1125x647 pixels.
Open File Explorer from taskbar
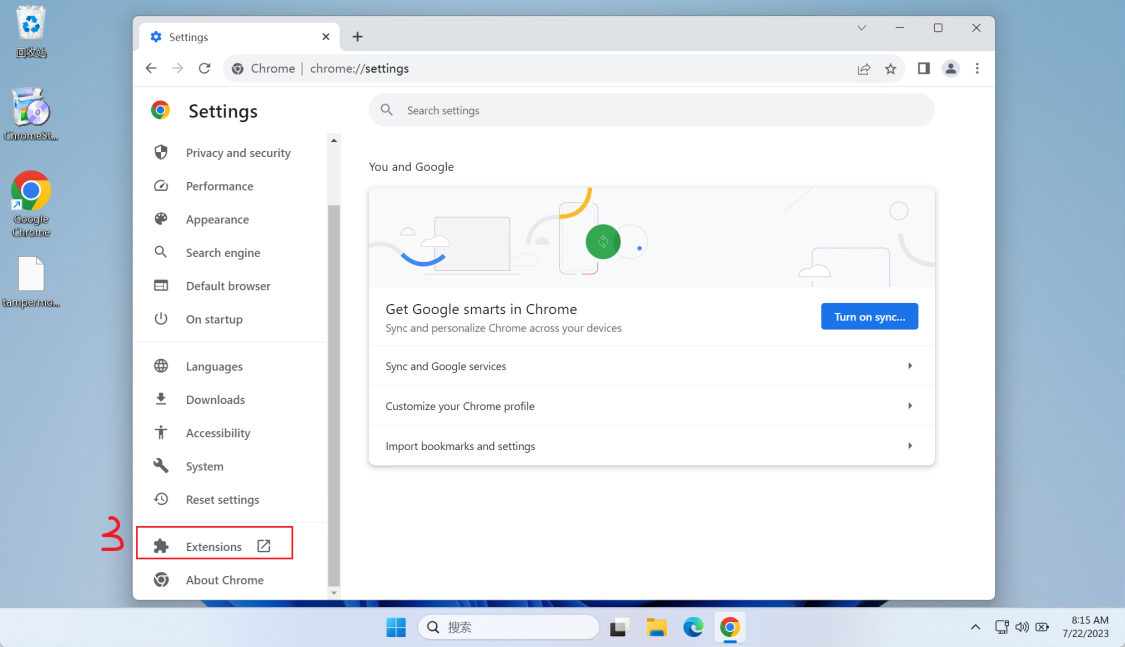tap(656, 628)
